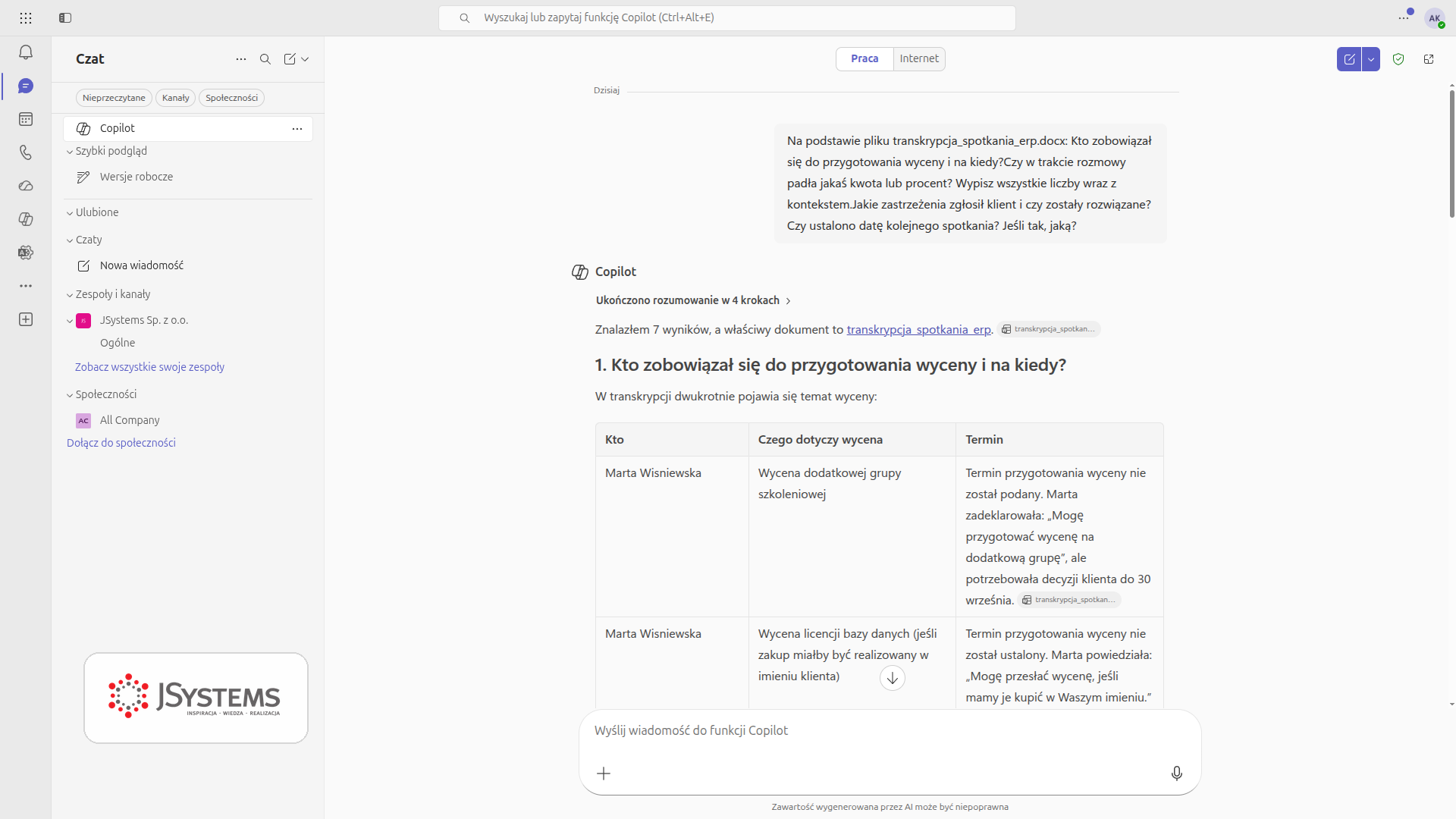
Task: Collapse the Społeczności section in sidebar
Action: 70,395
